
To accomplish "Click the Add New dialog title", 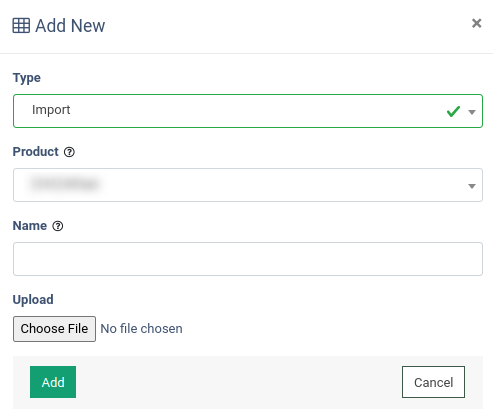I will (70, 26).
